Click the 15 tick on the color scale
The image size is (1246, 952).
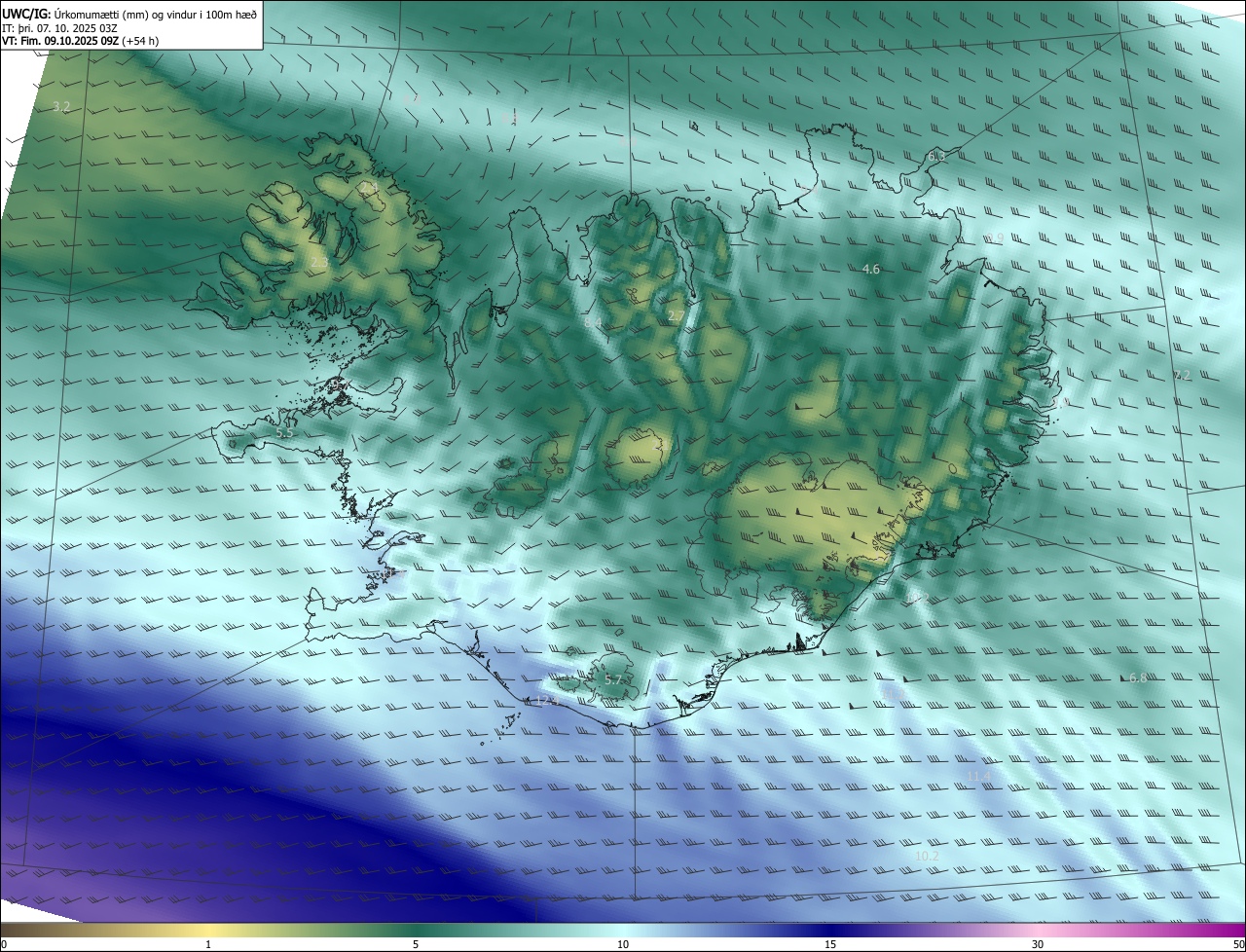(x=830, y=944)
